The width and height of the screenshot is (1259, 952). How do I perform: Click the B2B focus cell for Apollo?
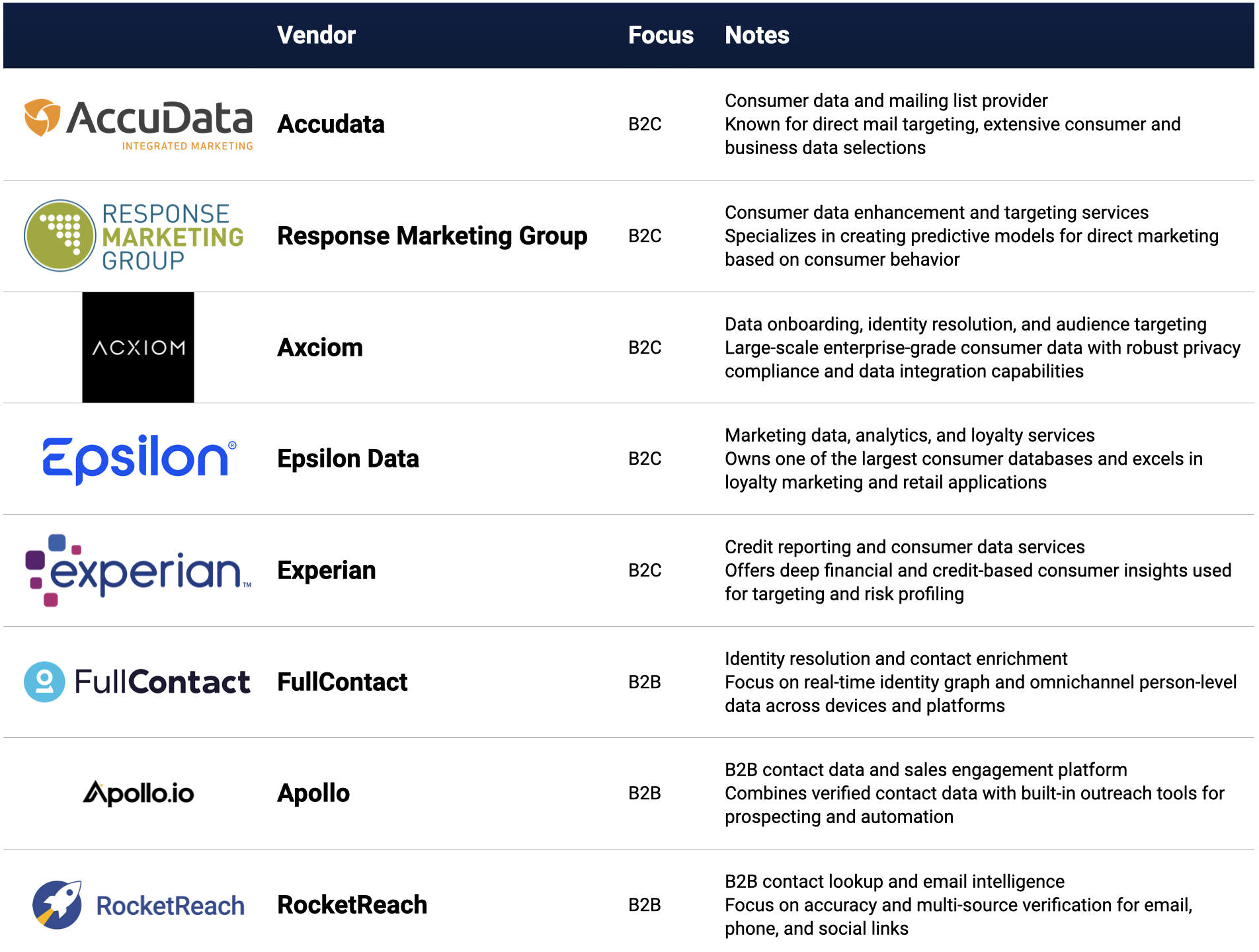(645, 793)
